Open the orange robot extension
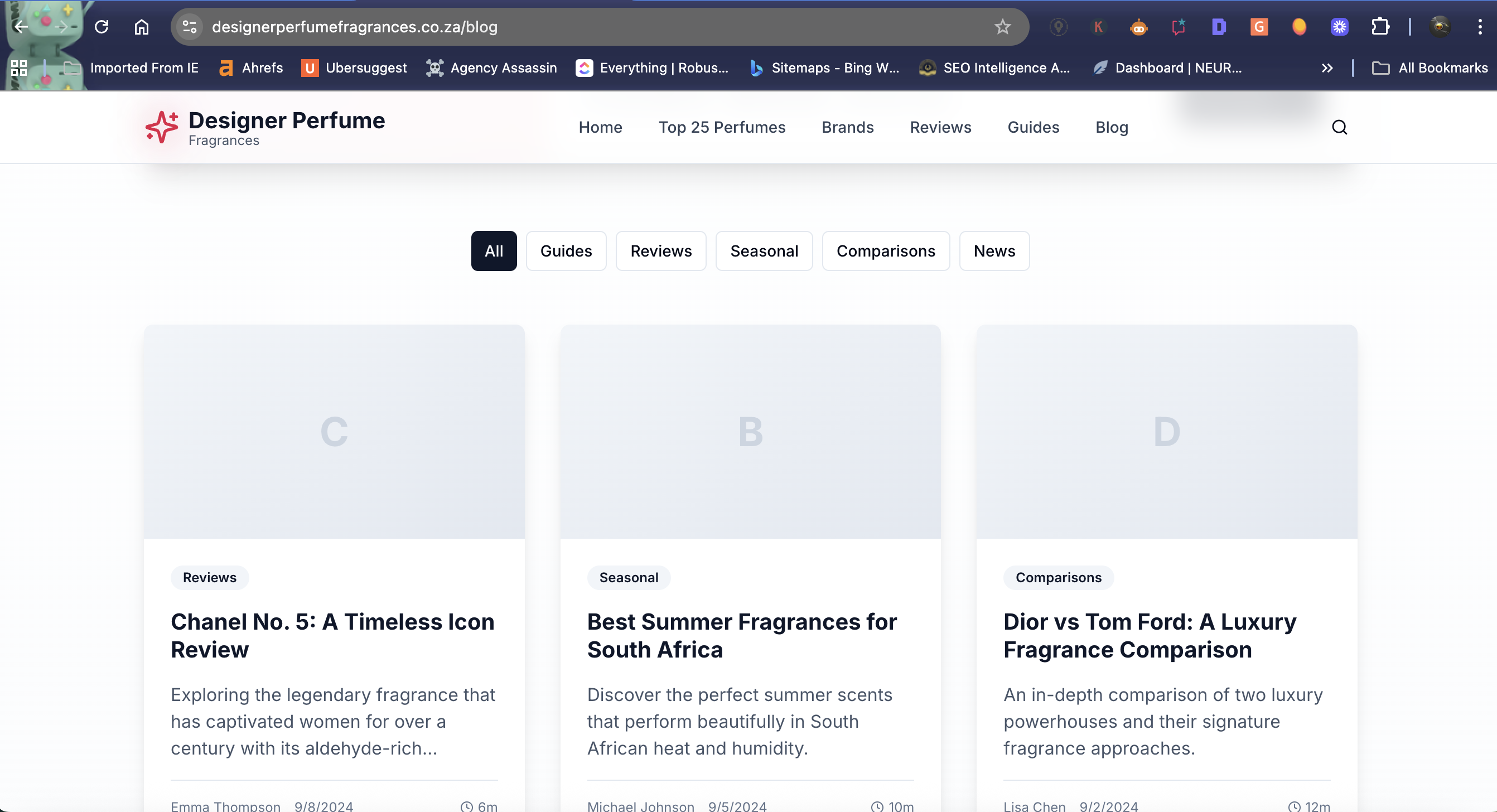Image resolution: width=1497 pixels, height=812 pixels. pos(1138,27)
